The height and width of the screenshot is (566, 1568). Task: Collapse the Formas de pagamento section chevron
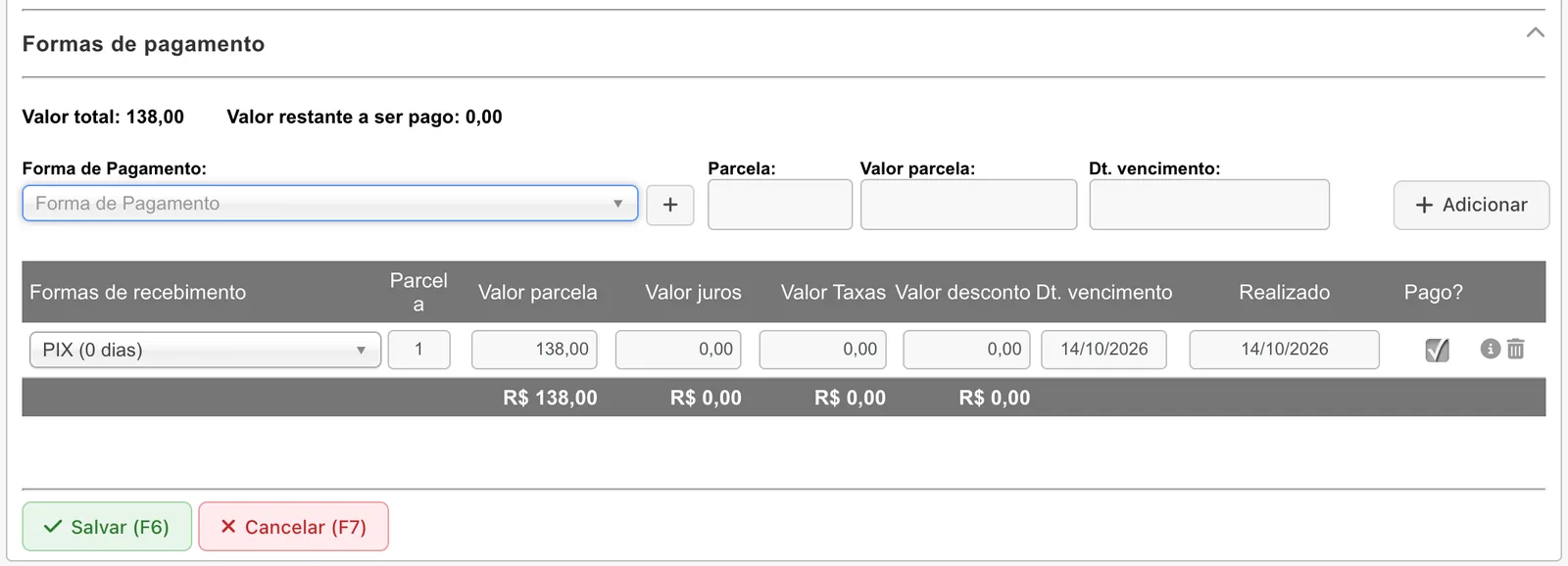(x=1535, y=32)
